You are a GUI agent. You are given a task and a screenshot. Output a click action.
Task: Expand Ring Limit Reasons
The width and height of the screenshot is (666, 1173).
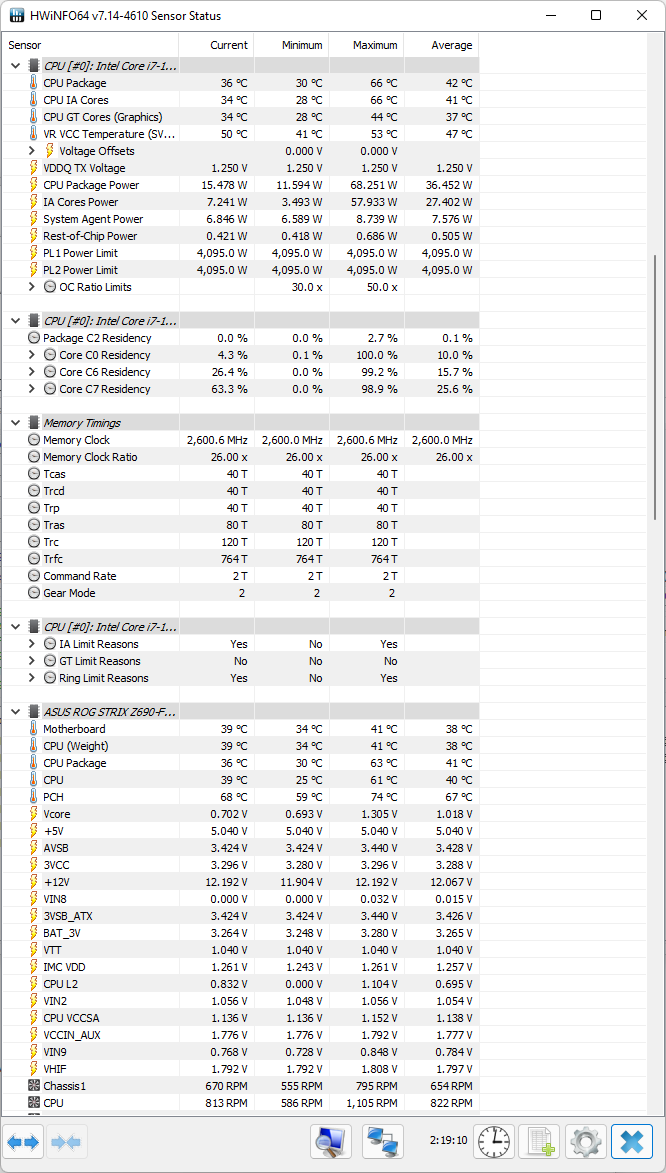tap(31, 678)
